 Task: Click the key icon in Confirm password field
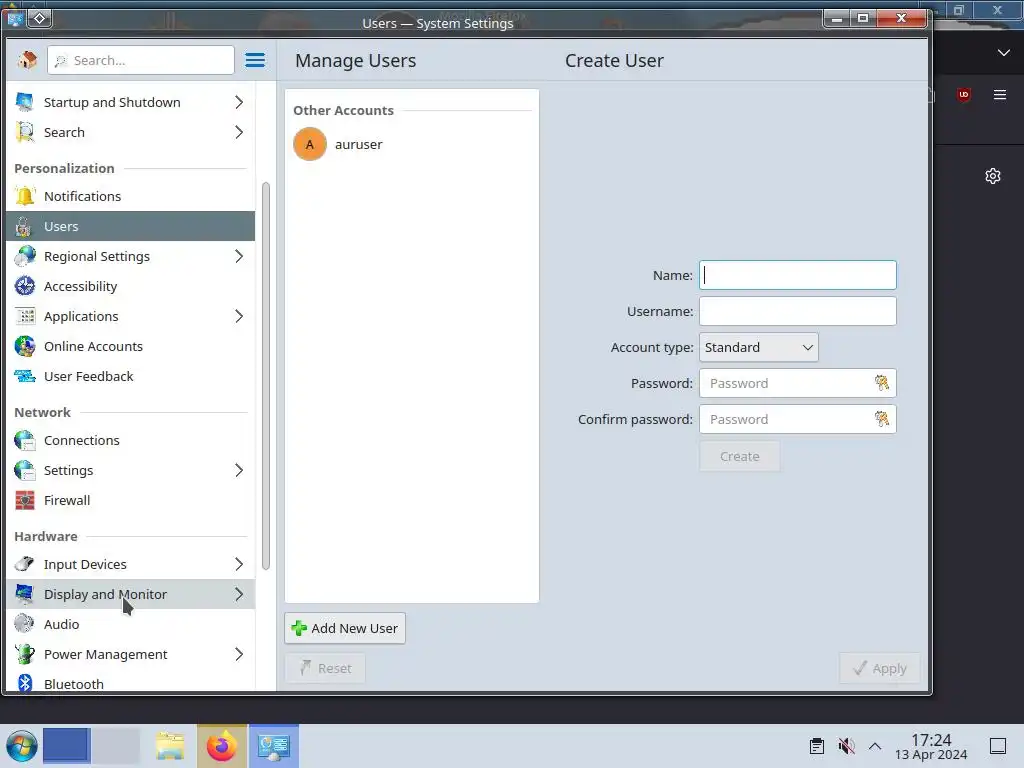click(x=882, y=419)
